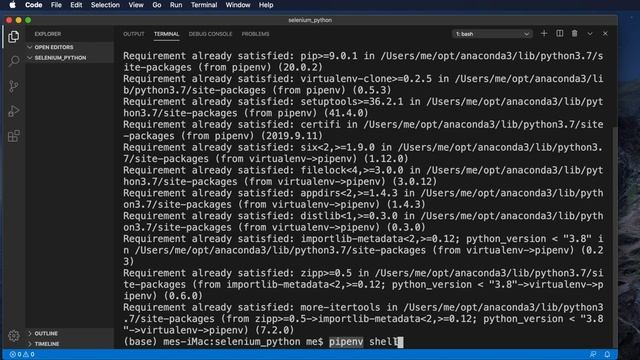Viewport: 640px width, 360px height.
Task: Open the Apple menu
Action: 13,5
